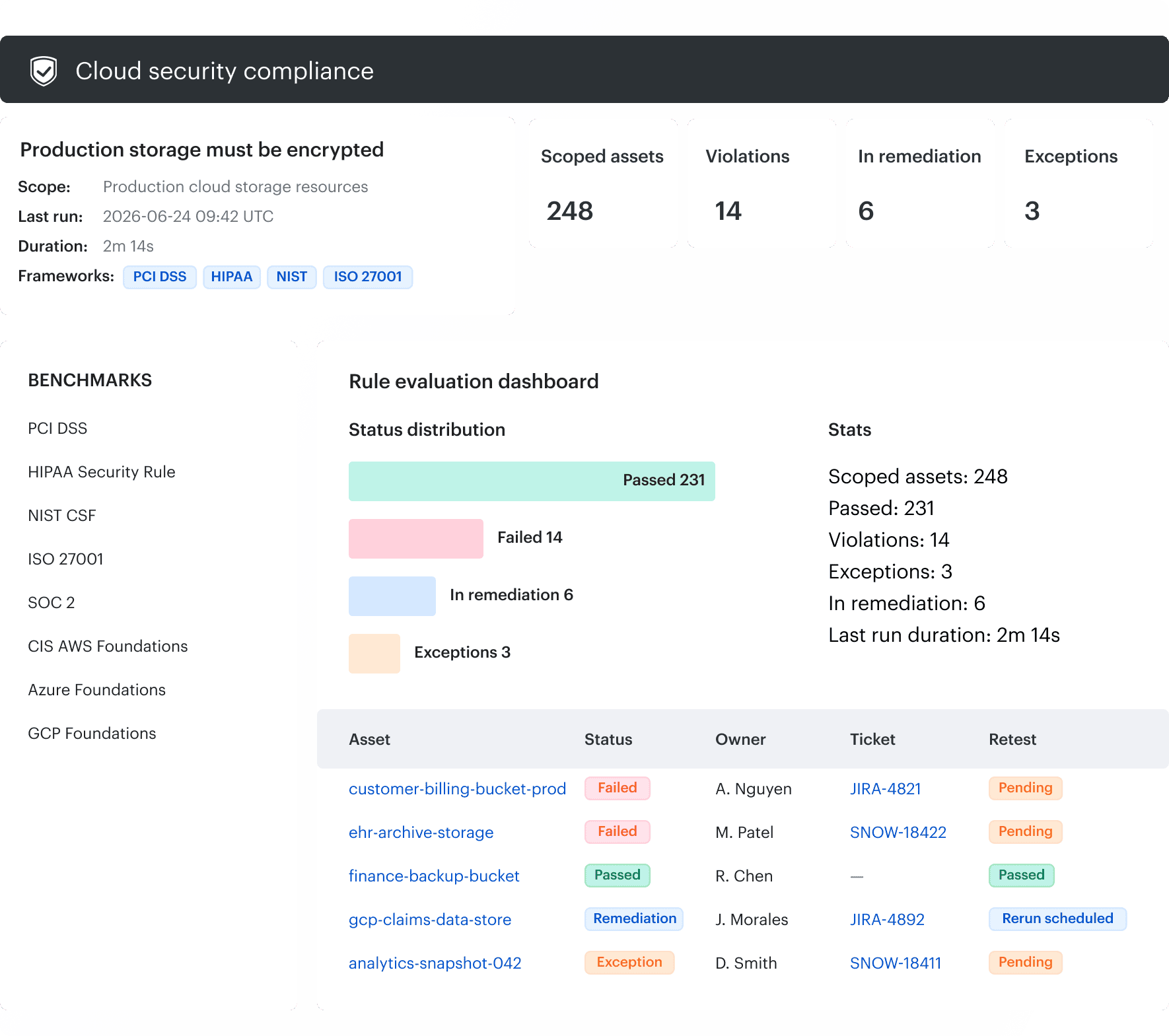The height and width of the screenshot is (1036, 1169).
Task: Click the Passed 231 distribution bar
Action: 532,481
